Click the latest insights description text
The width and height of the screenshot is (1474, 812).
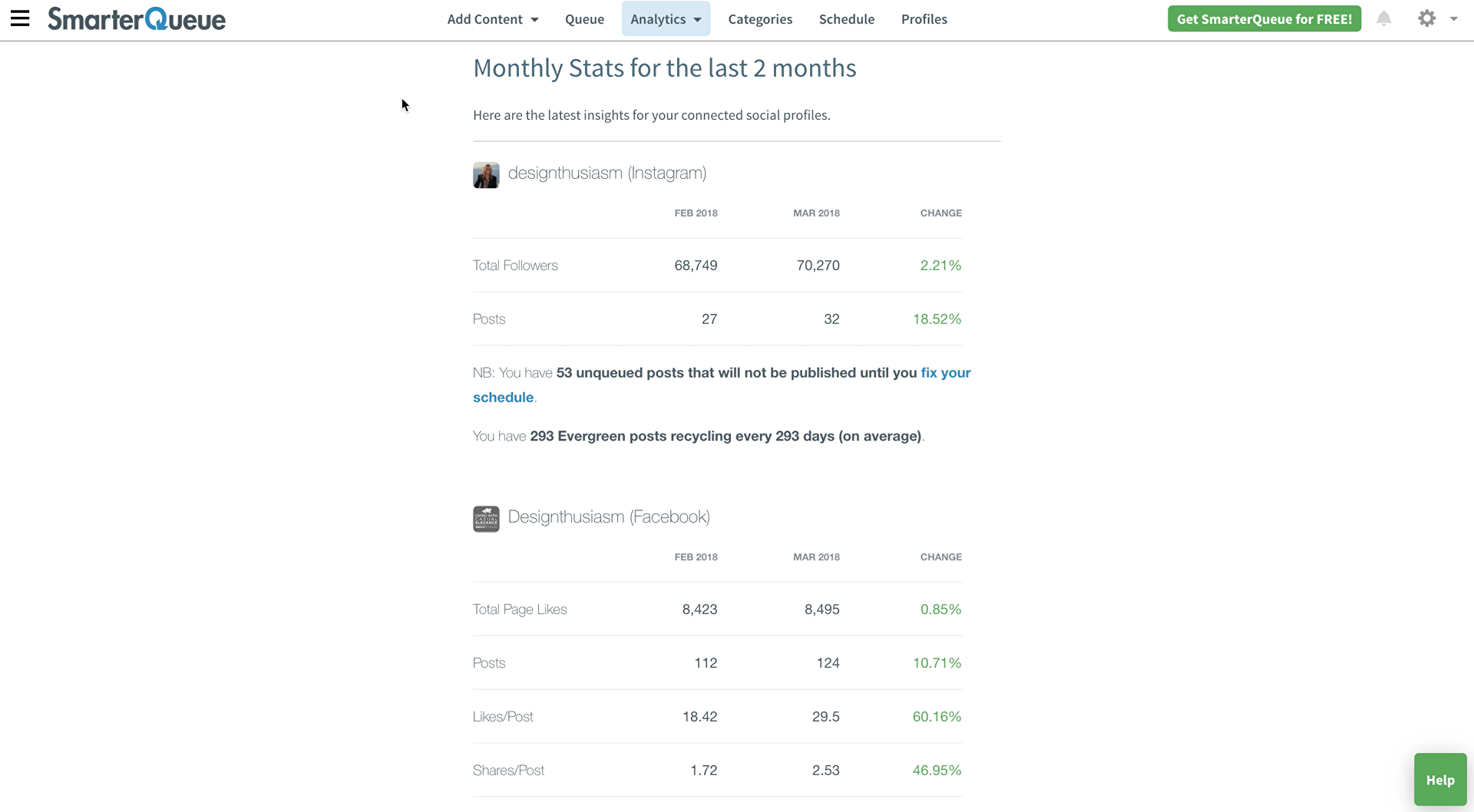tap(652, 115)
